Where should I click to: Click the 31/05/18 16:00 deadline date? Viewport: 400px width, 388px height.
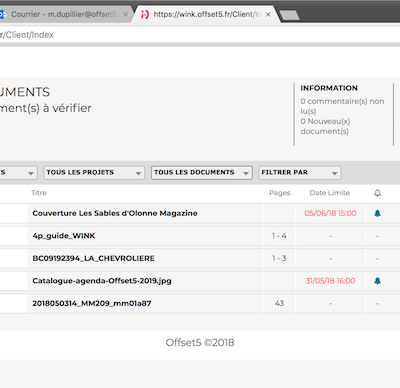tap(330, 281)
